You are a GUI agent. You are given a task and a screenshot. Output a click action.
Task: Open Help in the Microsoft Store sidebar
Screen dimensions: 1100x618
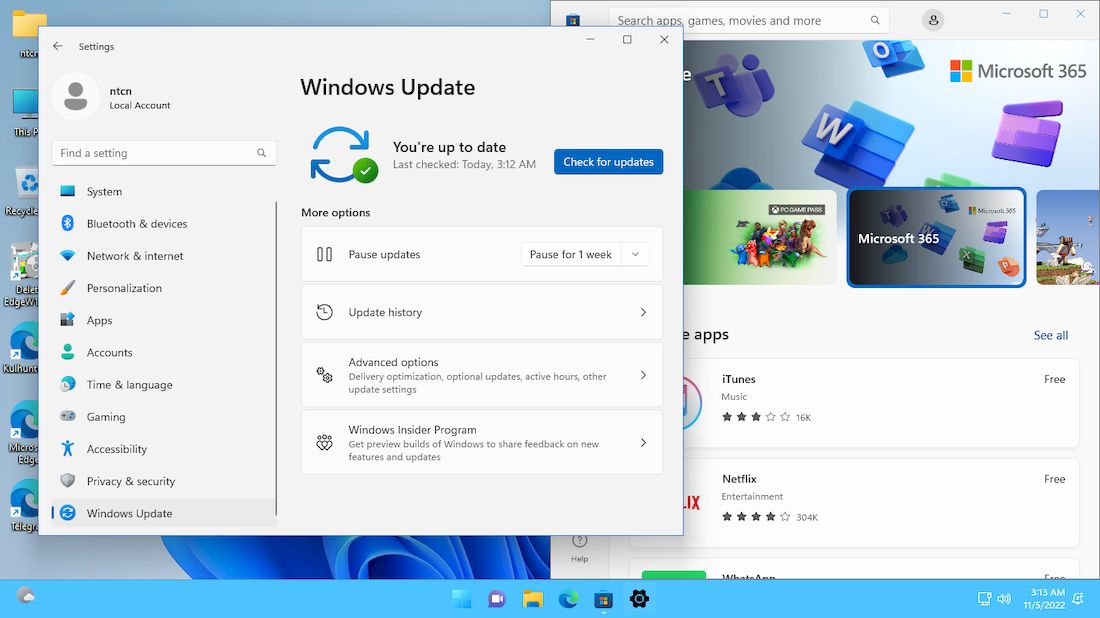[579, 548]
